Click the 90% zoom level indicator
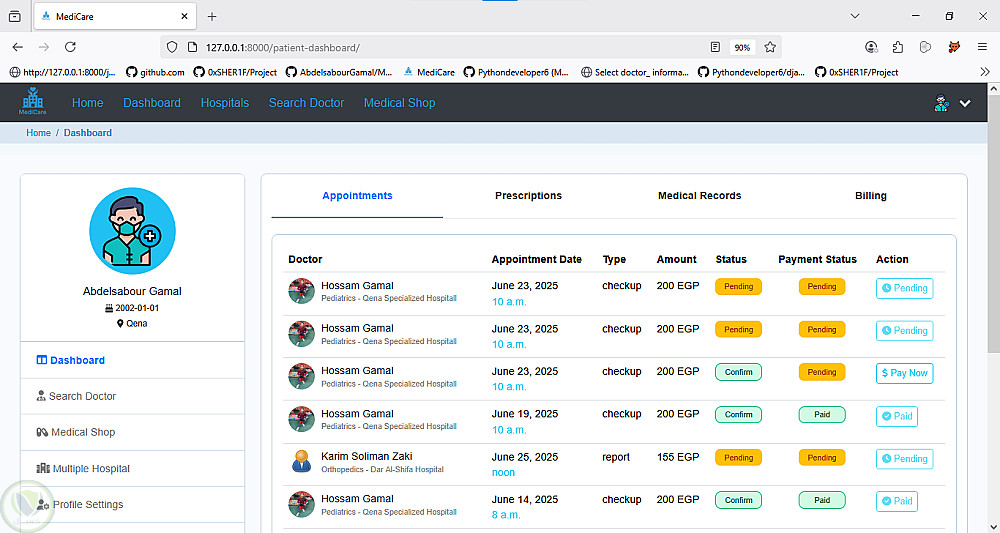 742,48
